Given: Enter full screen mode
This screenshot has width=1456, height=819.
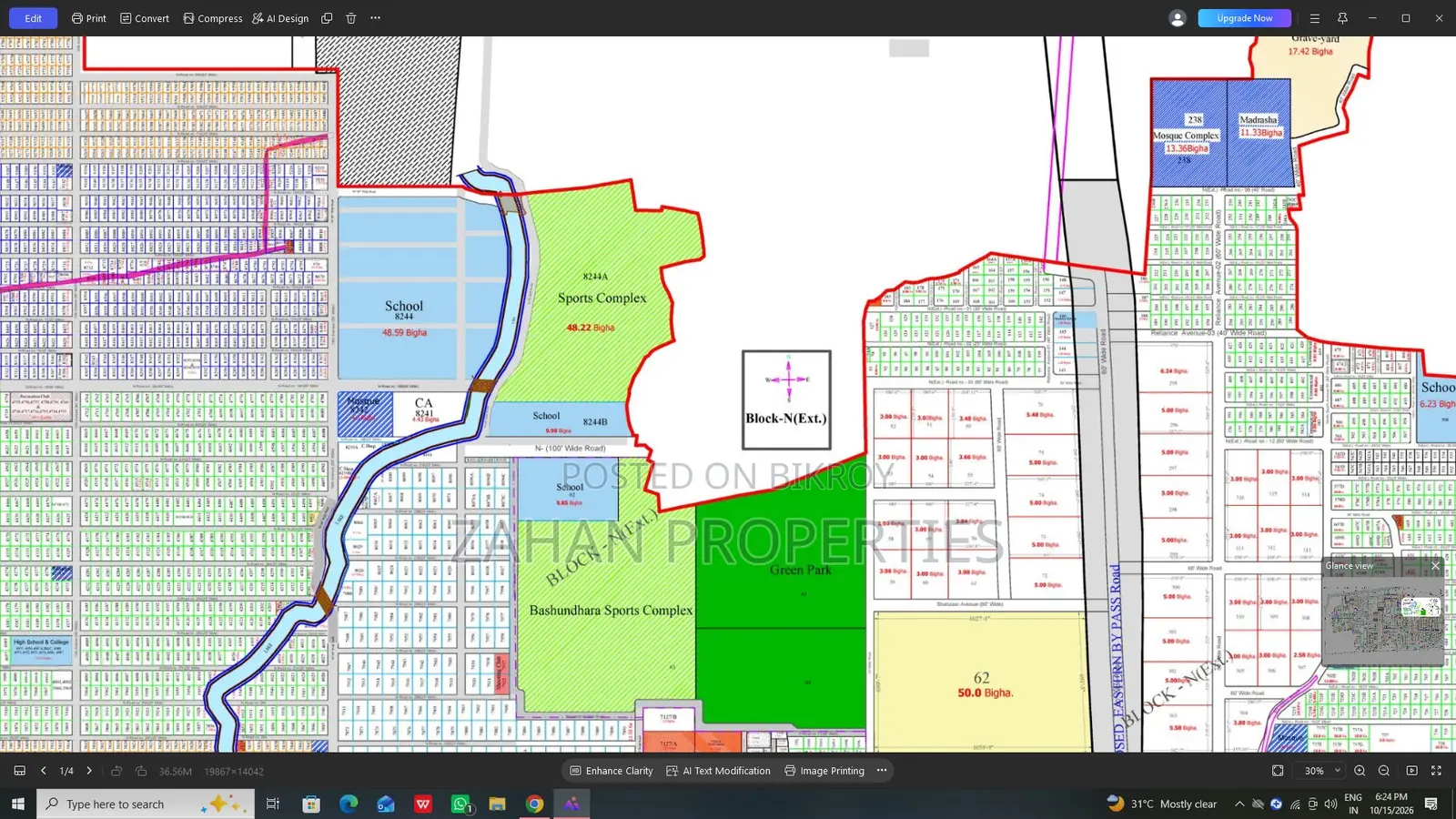Looking at the screenshot, I should [x=1437, y=771].
